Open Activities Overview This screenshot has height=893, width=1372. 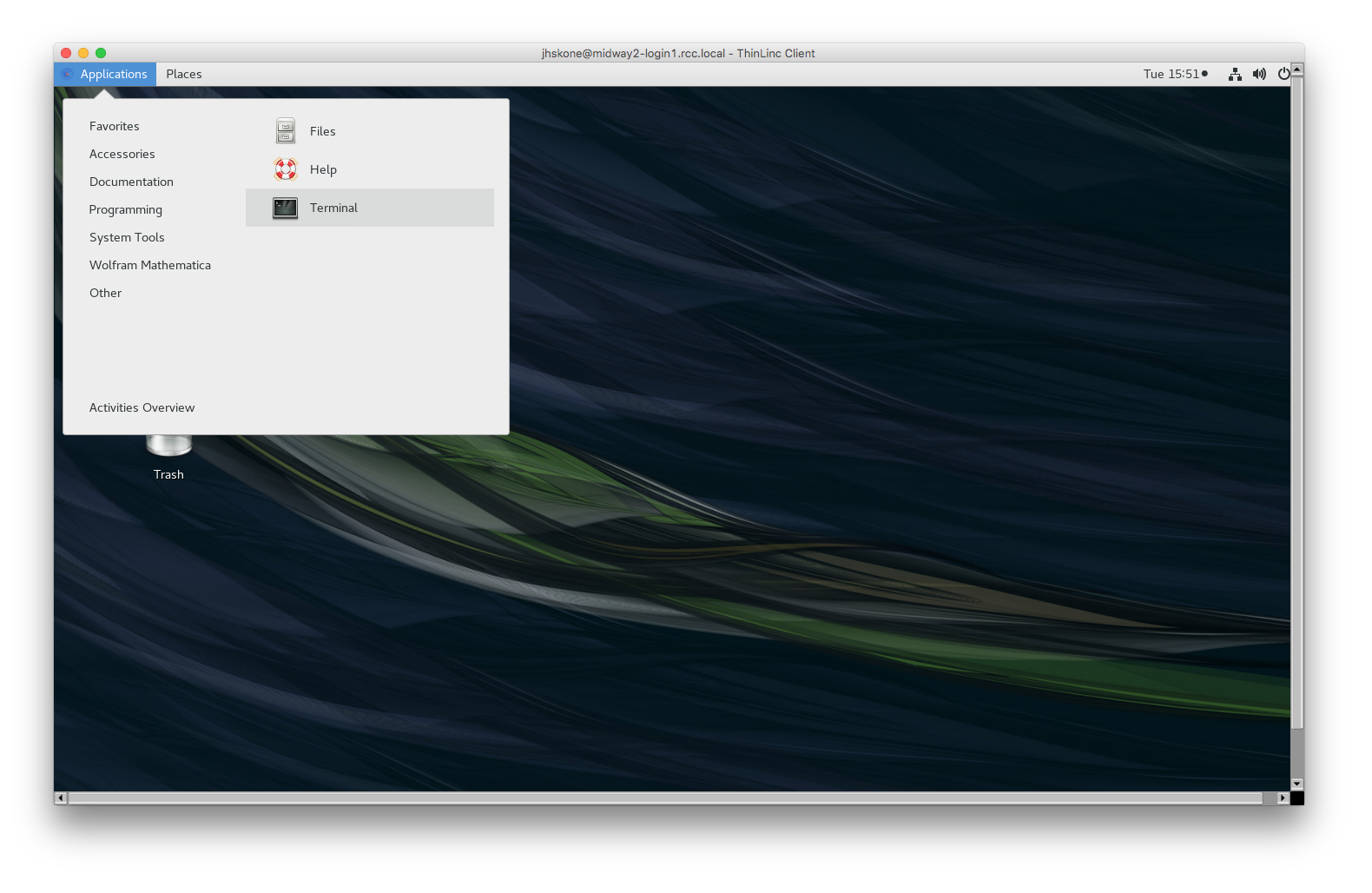pyautogui.click(x=142, y=407)
